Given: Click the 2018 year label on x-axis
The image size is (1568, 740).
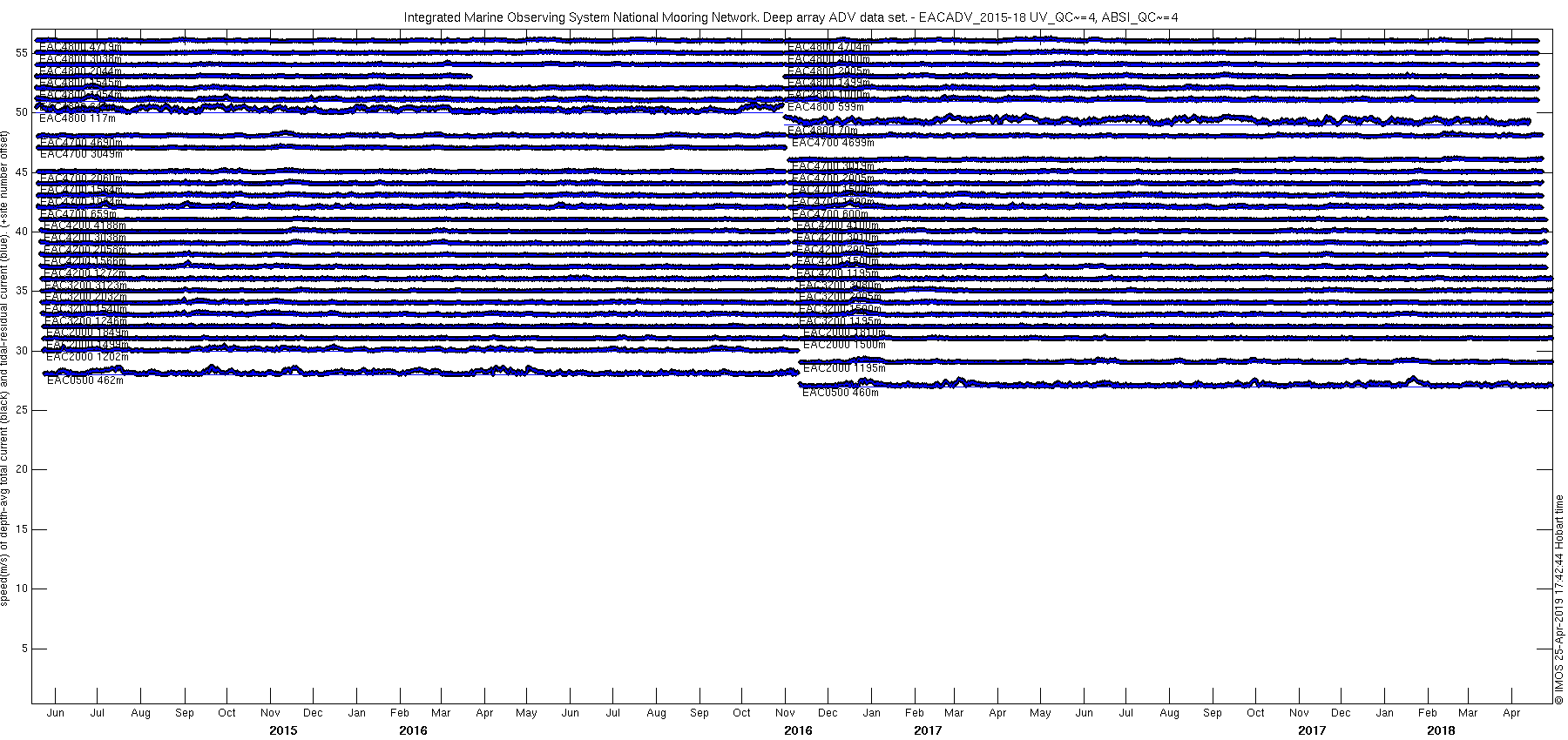Looking at the screenshot, I should [x=1441, y=730].
